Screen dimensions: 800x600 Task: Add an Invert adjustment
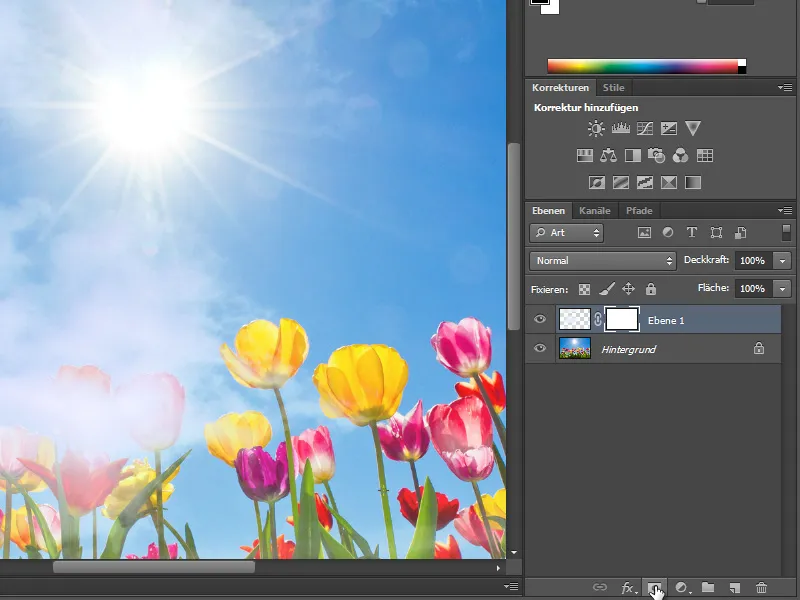(596, 182)
